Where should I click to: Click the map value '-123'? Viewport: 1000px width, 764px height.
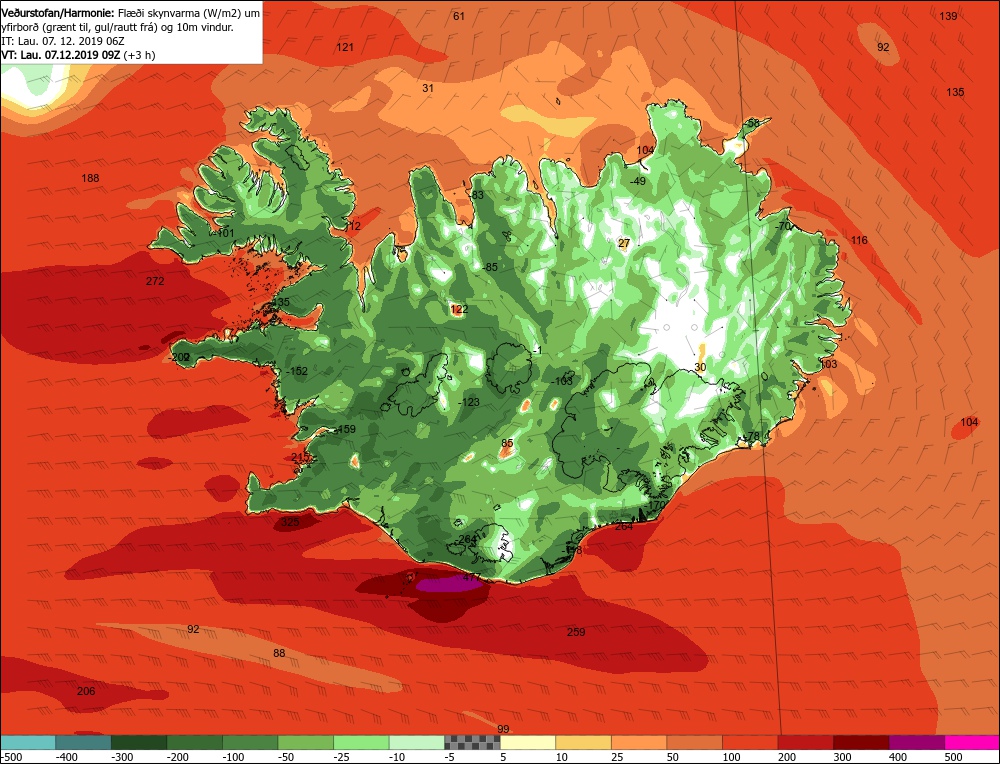(x=469, y=402)
